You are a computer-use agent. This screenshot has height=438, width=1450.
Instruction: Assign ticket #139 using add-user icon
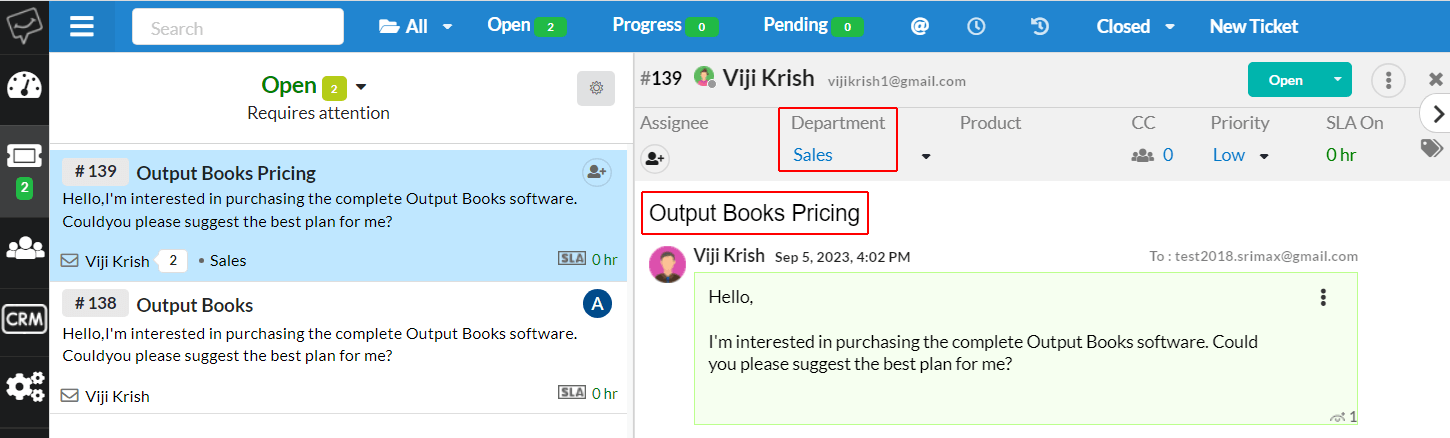click(597, 173)
